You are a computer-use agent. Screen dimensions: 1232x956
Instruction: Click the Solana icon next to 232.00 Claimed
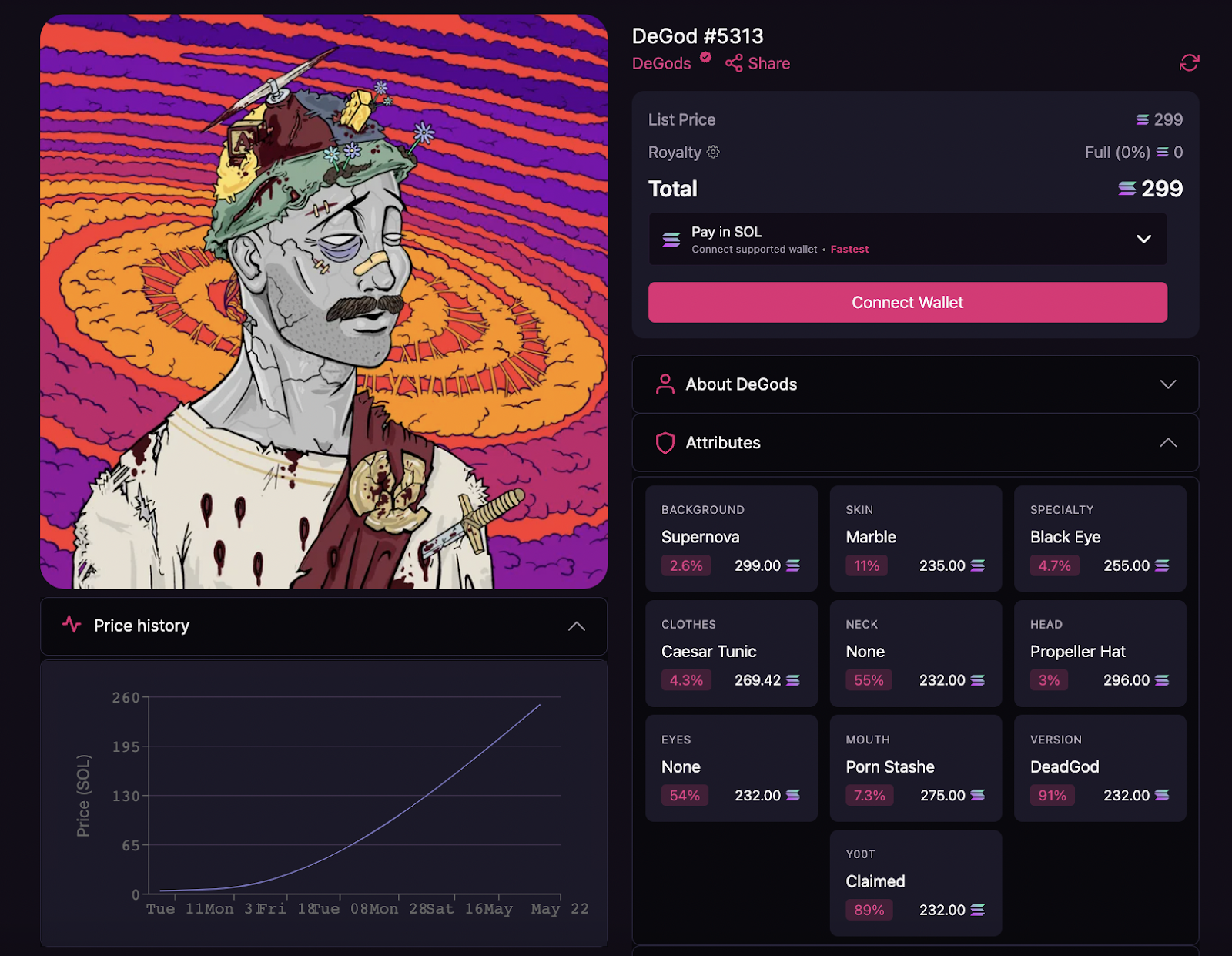point(977,910)
